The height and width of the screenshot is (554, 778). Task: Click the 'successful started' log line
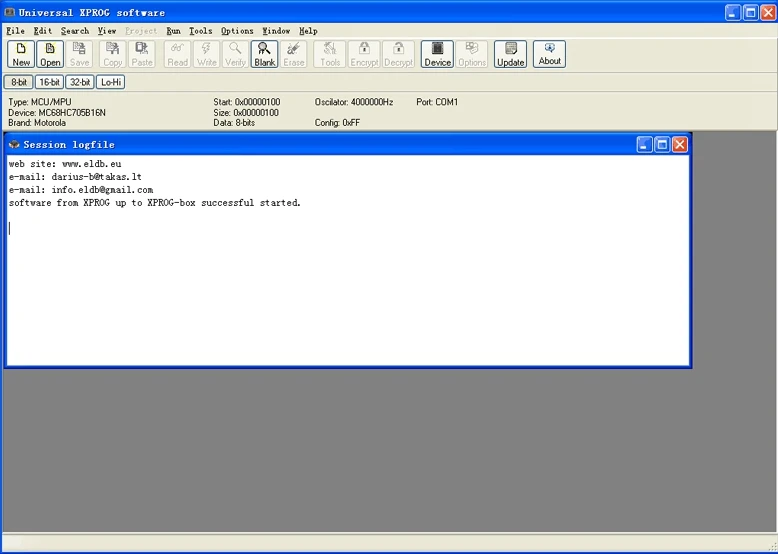(155, 202)
